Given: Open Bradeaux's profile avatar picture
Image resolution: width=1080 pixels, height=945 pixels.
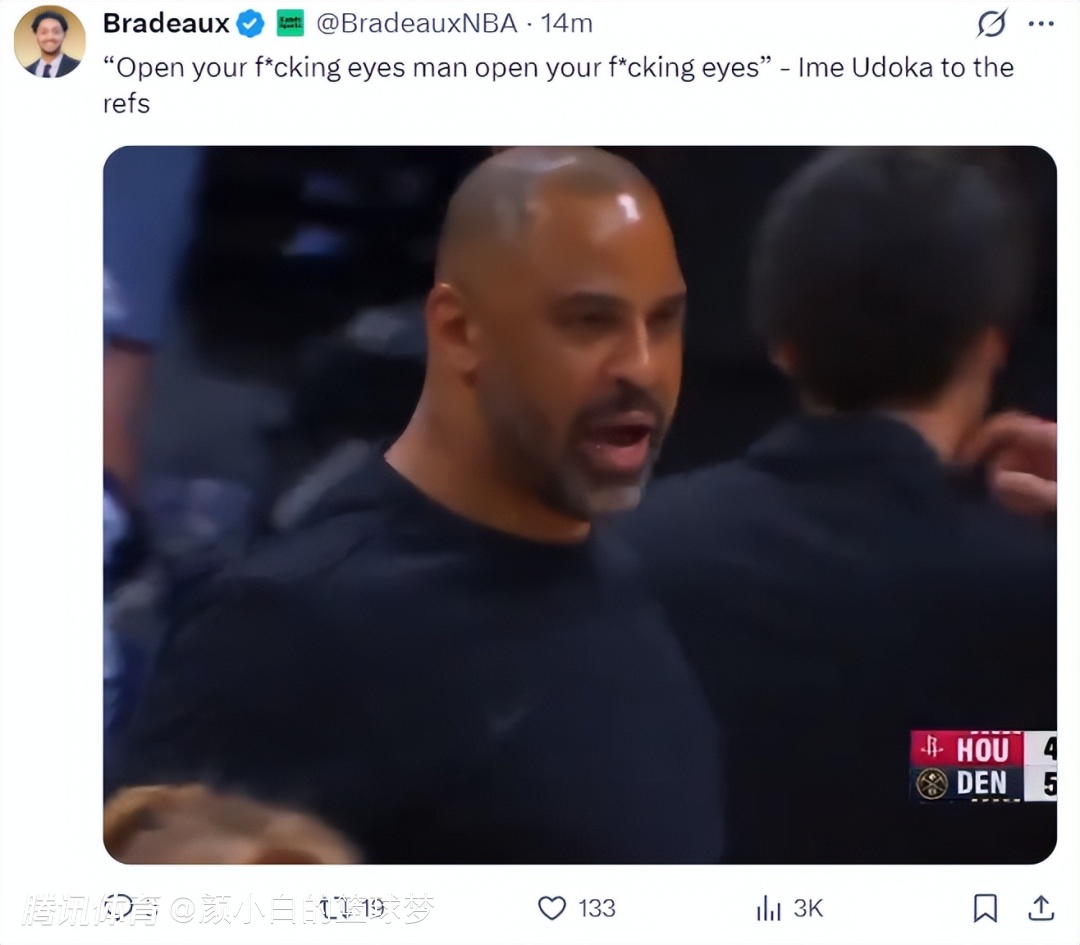Looking at the screenshot, I should click(49, 42).
